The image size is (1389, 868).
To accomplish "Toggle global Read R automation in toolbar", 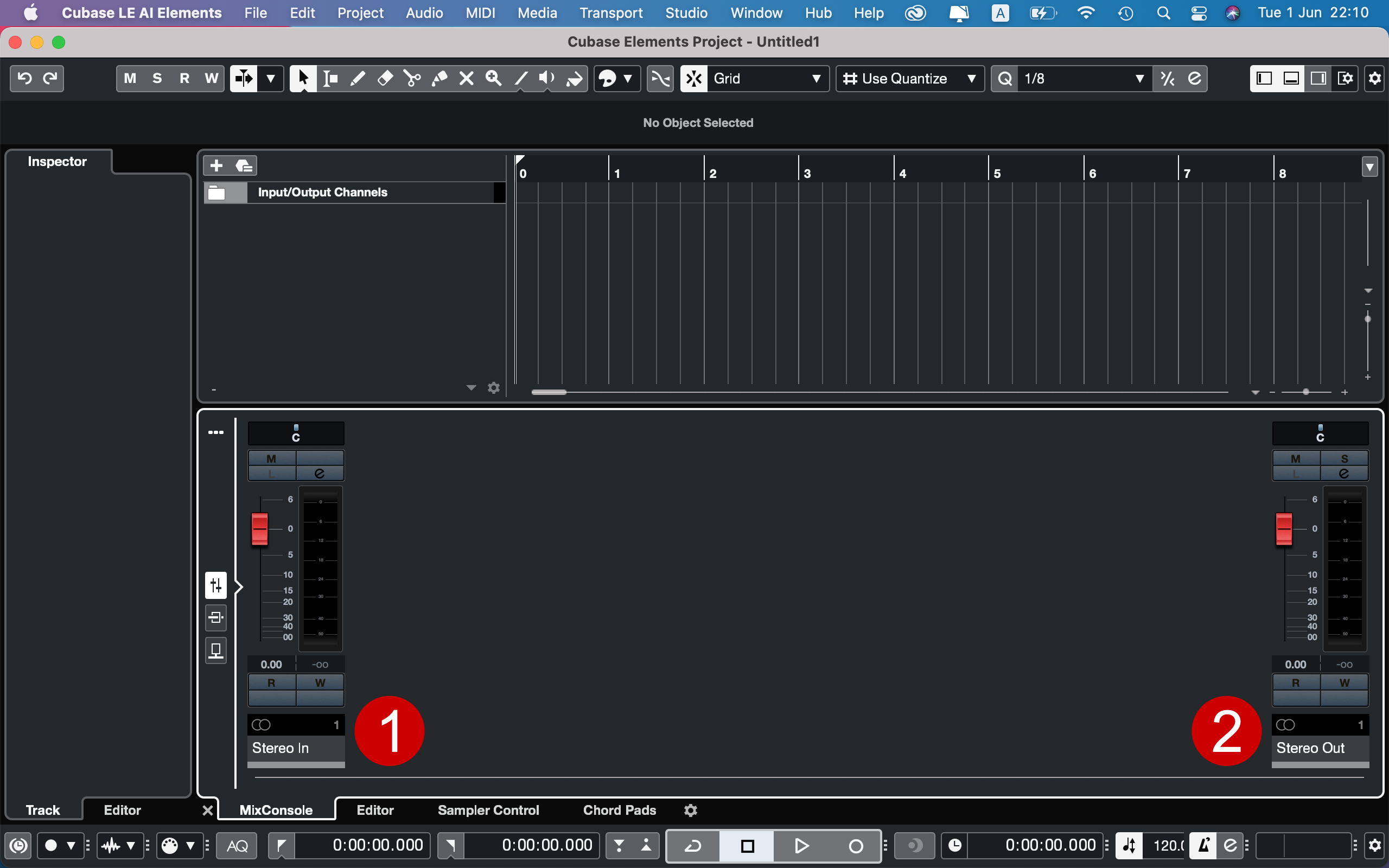I will 184,78.
